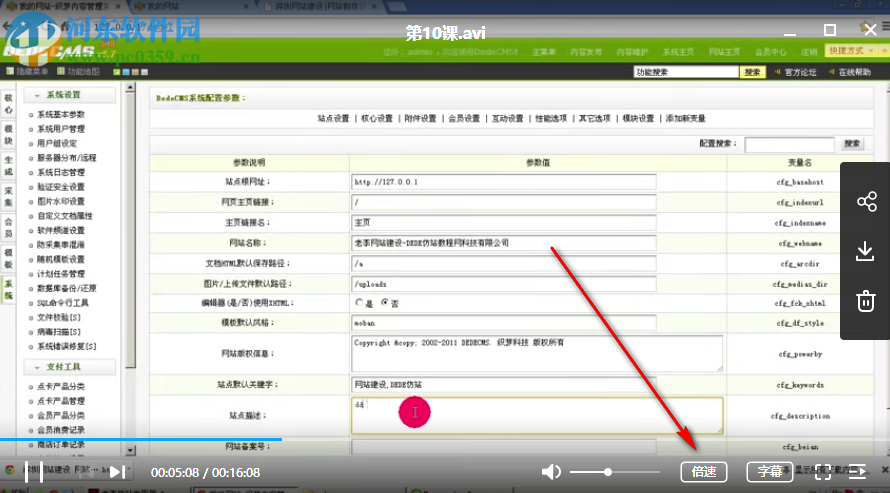Click the 配置搜索 input field
This screenshot has width=890, height=493.
click(790, 144)
